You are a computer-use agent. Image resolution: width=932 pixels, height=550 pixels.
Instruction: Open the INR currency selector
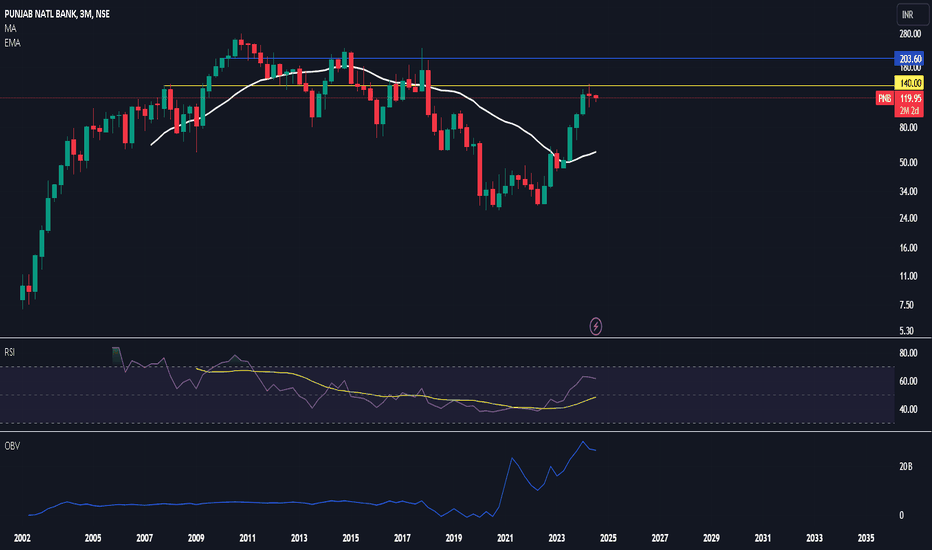[x=912, y=15]
